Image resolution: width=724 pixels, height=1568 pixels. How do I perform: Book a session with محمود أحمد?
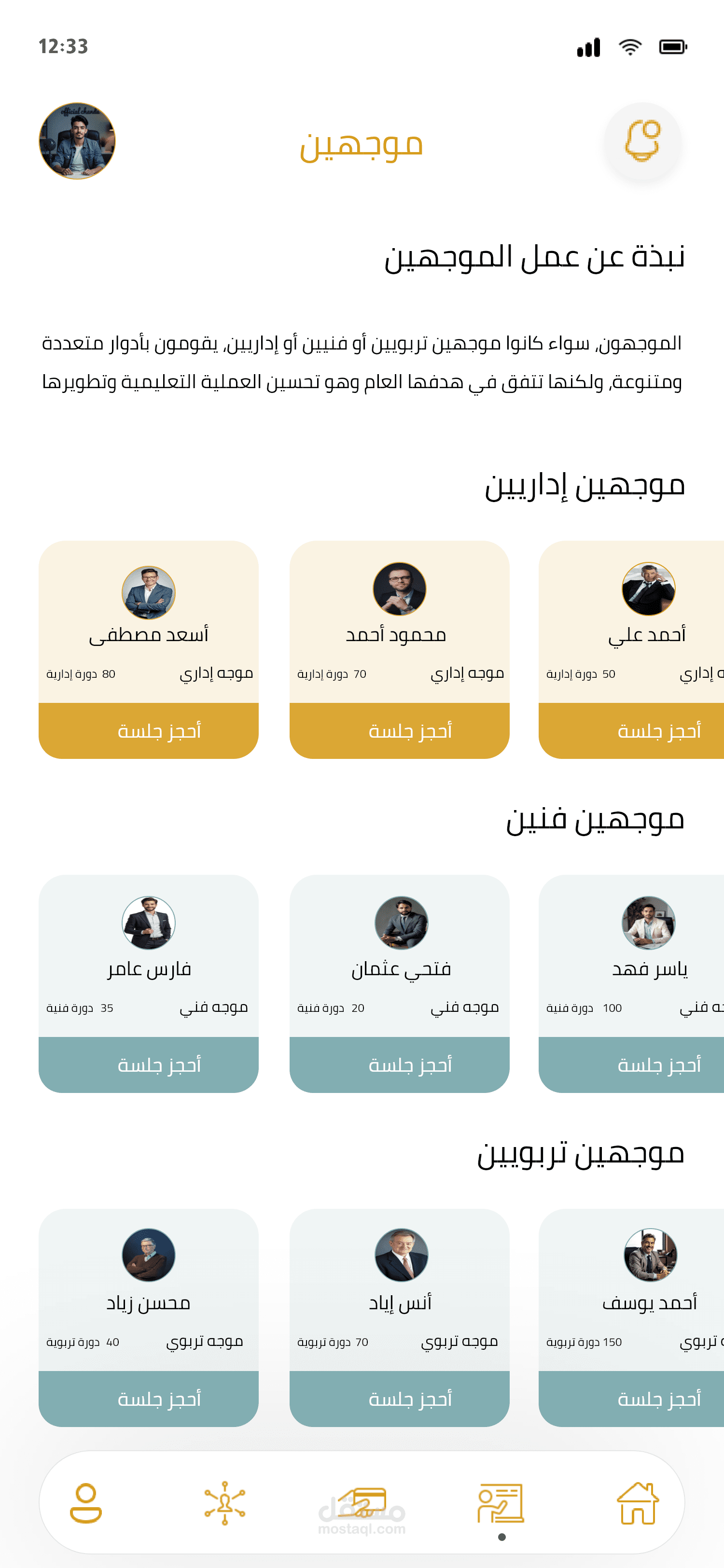(x=399, y=730)
